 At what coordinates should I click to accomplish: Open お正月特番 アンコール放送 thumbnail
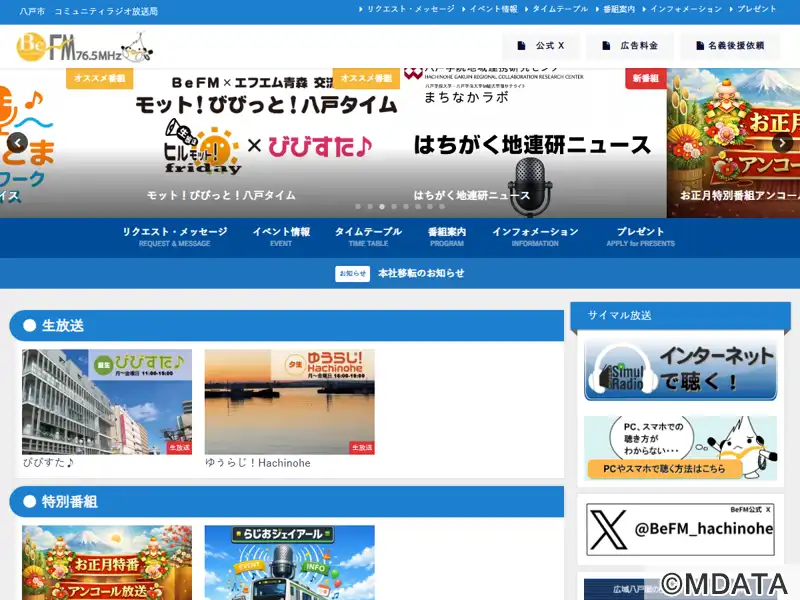[107, 563]
